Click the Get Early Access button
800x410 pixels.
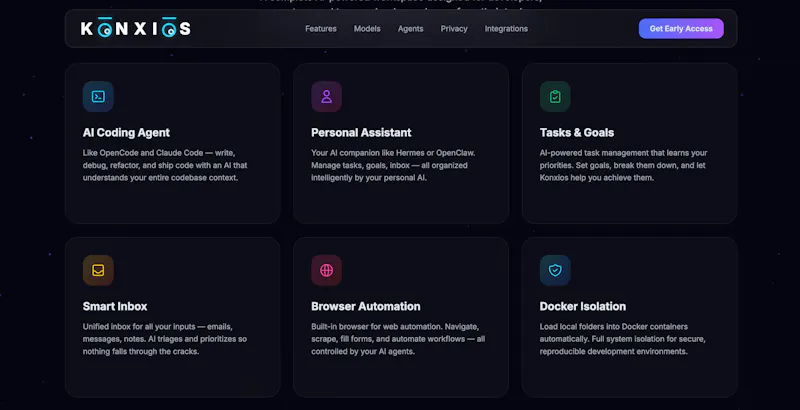(681, 29)
